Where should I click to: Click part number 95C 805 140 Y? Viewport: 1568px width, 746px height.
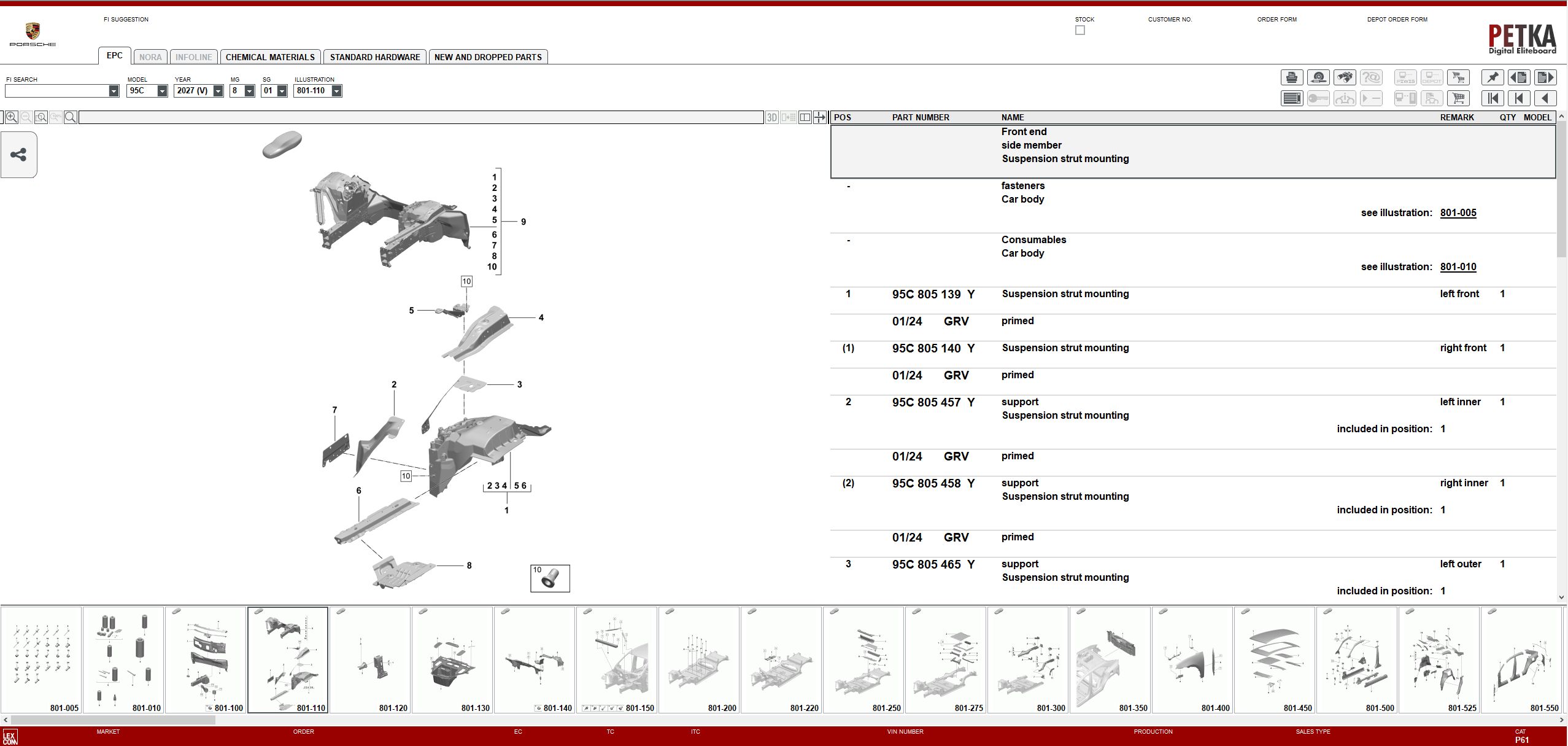coord(933,349)
